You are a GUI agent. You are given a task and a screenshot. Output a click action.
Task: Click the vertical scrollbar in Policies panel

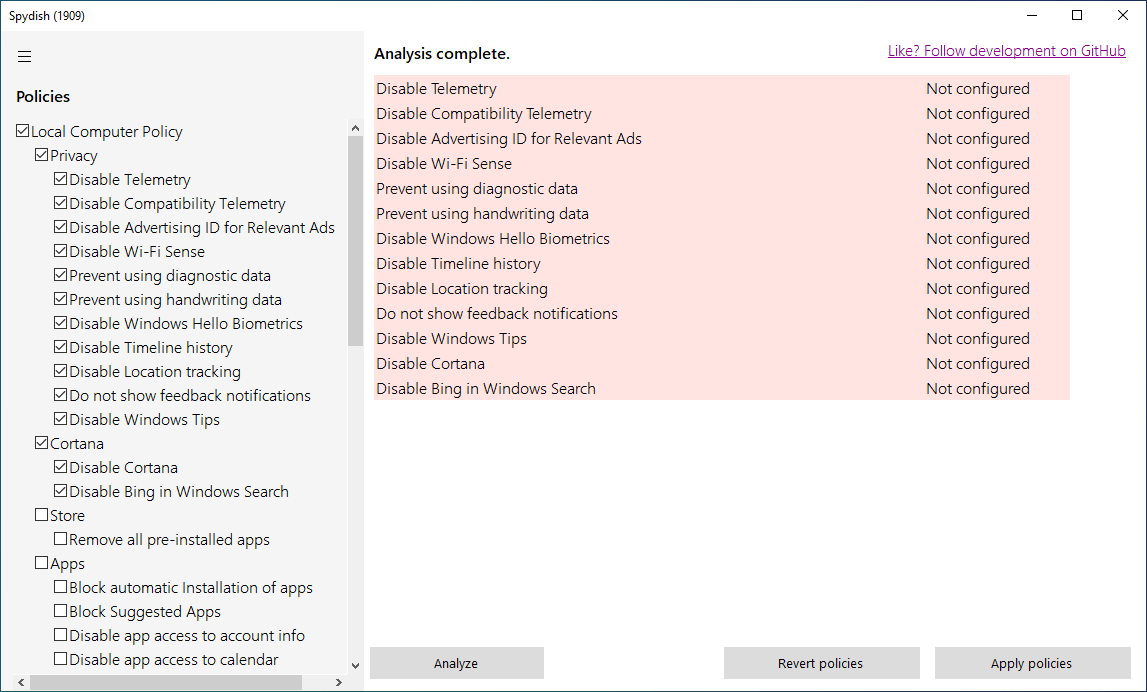tap(355, 240)
